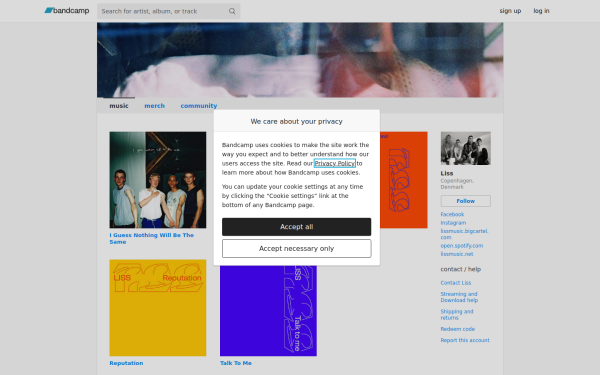
Task: Open Streaming and Download help
Action: 459,297
